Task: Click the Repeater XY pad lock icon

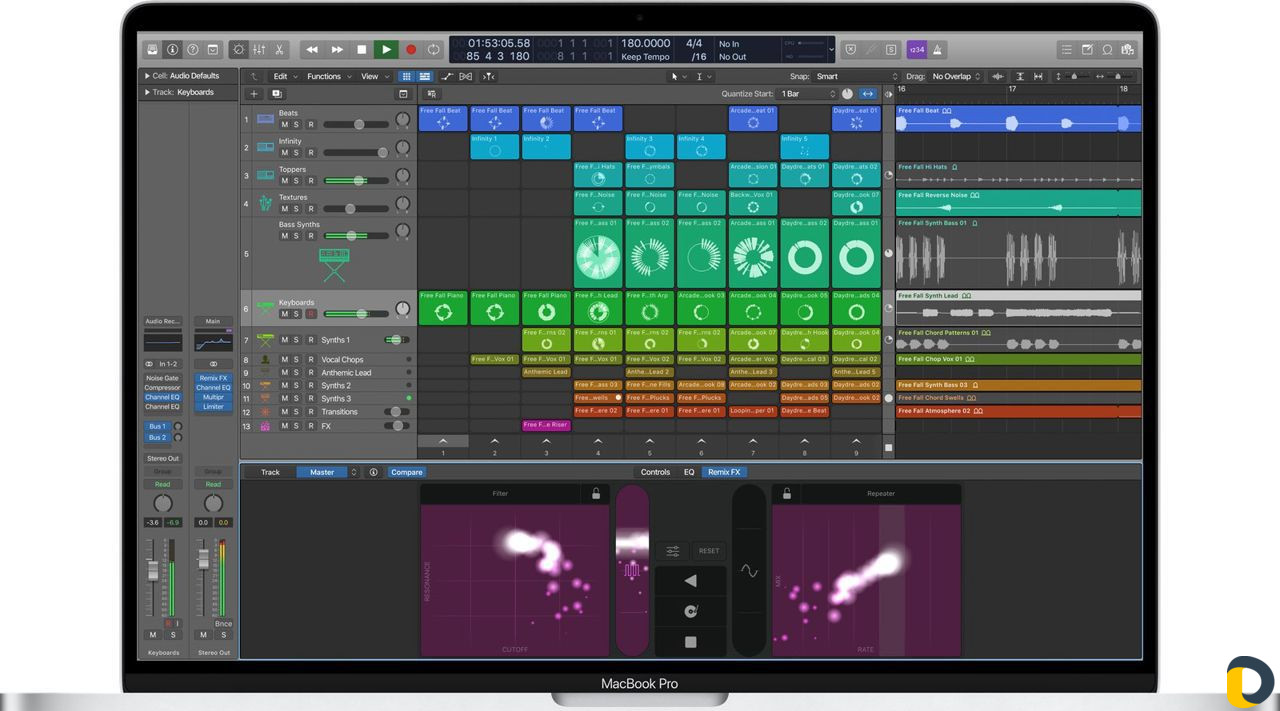Action: click(x=787, y=494)
